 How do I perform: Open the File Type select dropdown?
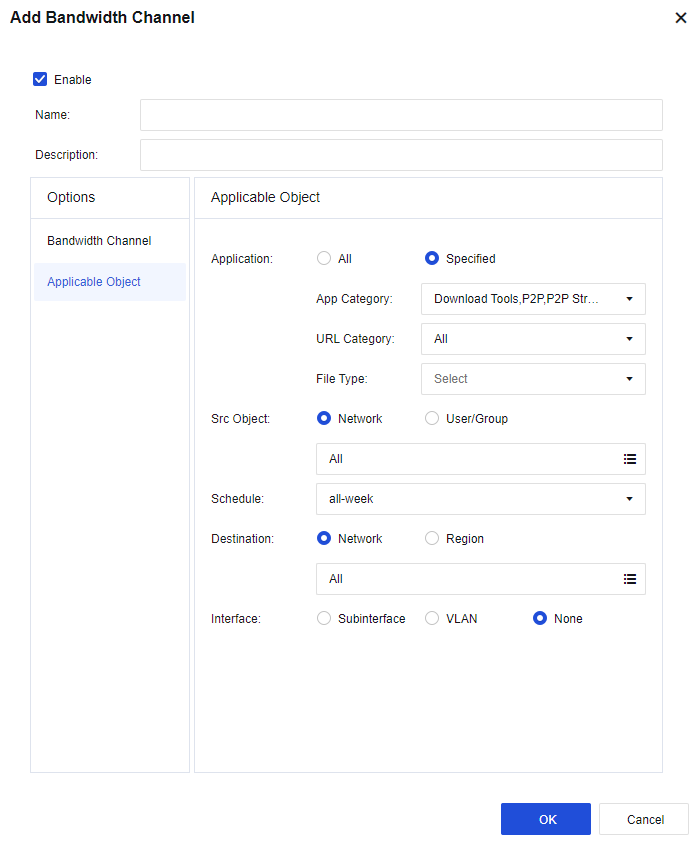tap(533, 379)
